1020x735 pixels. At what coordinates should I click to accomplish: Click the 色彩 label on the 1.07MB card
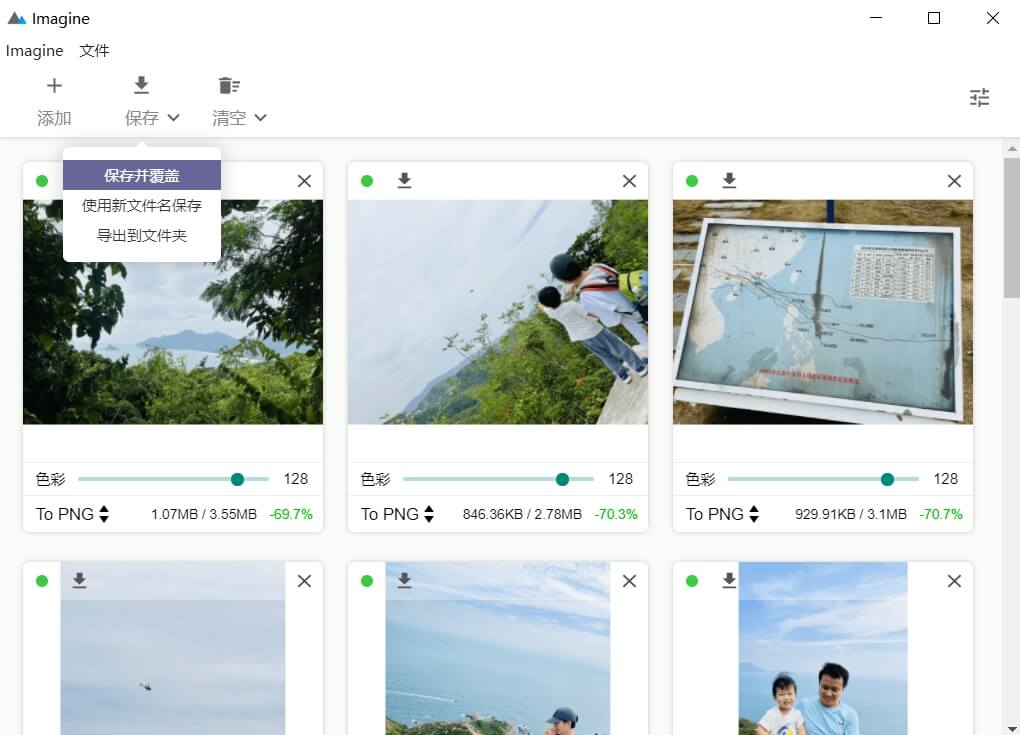click(x=50, y=479)
